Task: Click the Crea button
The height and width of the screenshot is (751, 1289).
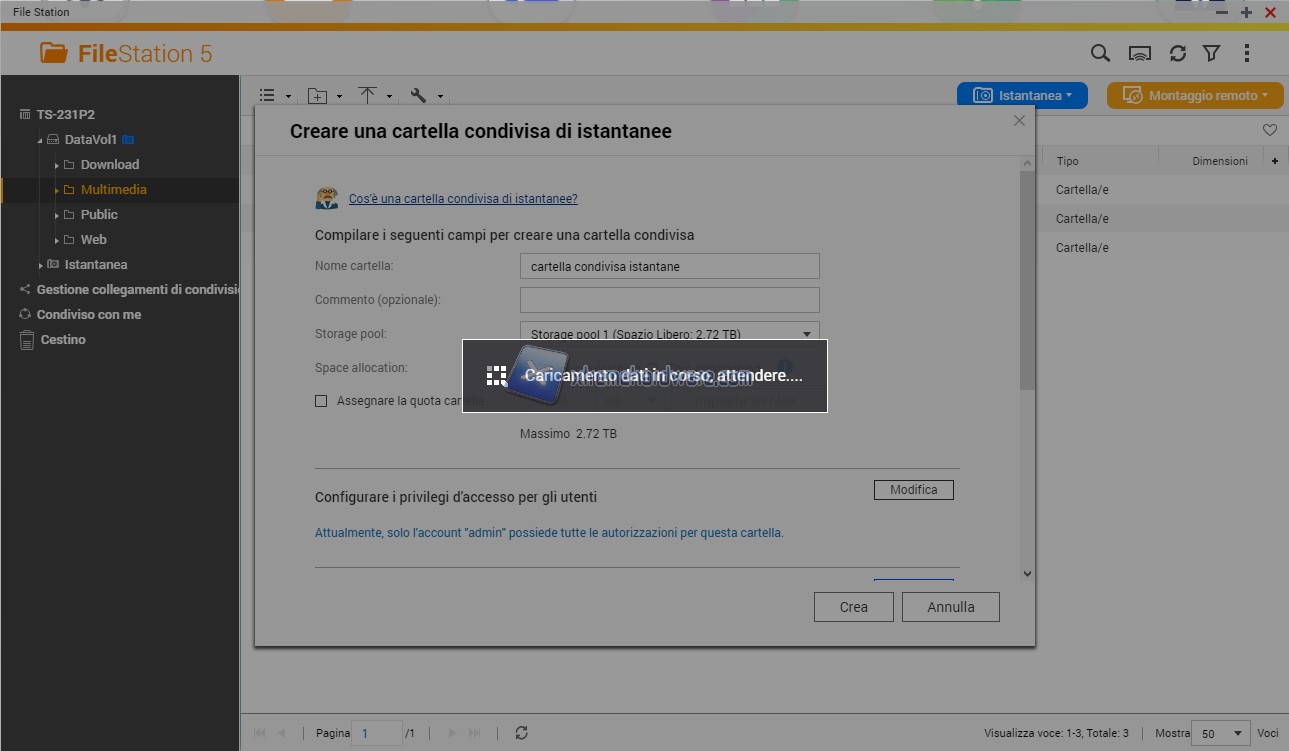Action: pos(853,607)
